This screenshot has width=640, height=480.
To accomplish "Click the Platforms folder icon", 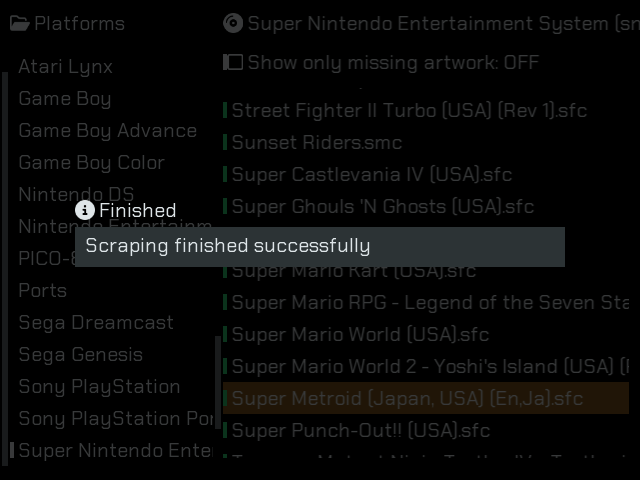I will tap(20, 23).
